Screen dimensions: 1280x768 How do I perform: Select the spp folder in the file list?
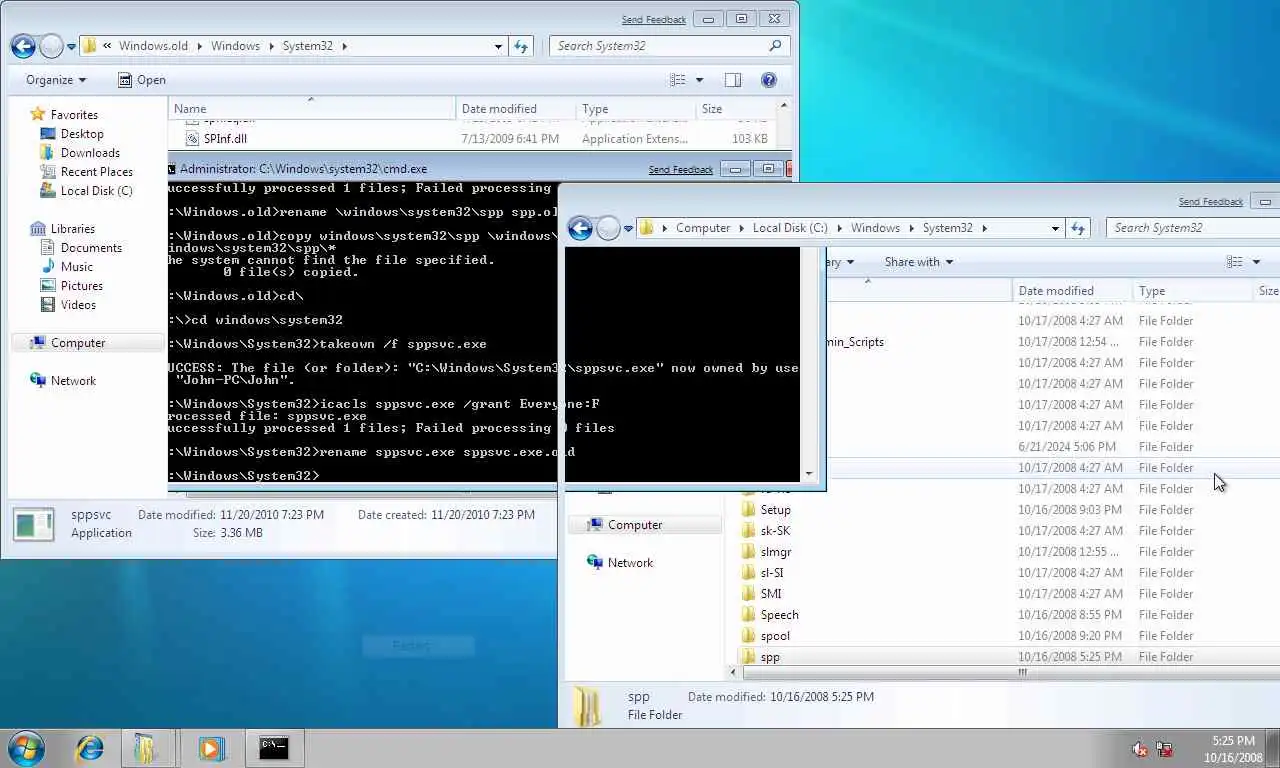click(770, 657)
